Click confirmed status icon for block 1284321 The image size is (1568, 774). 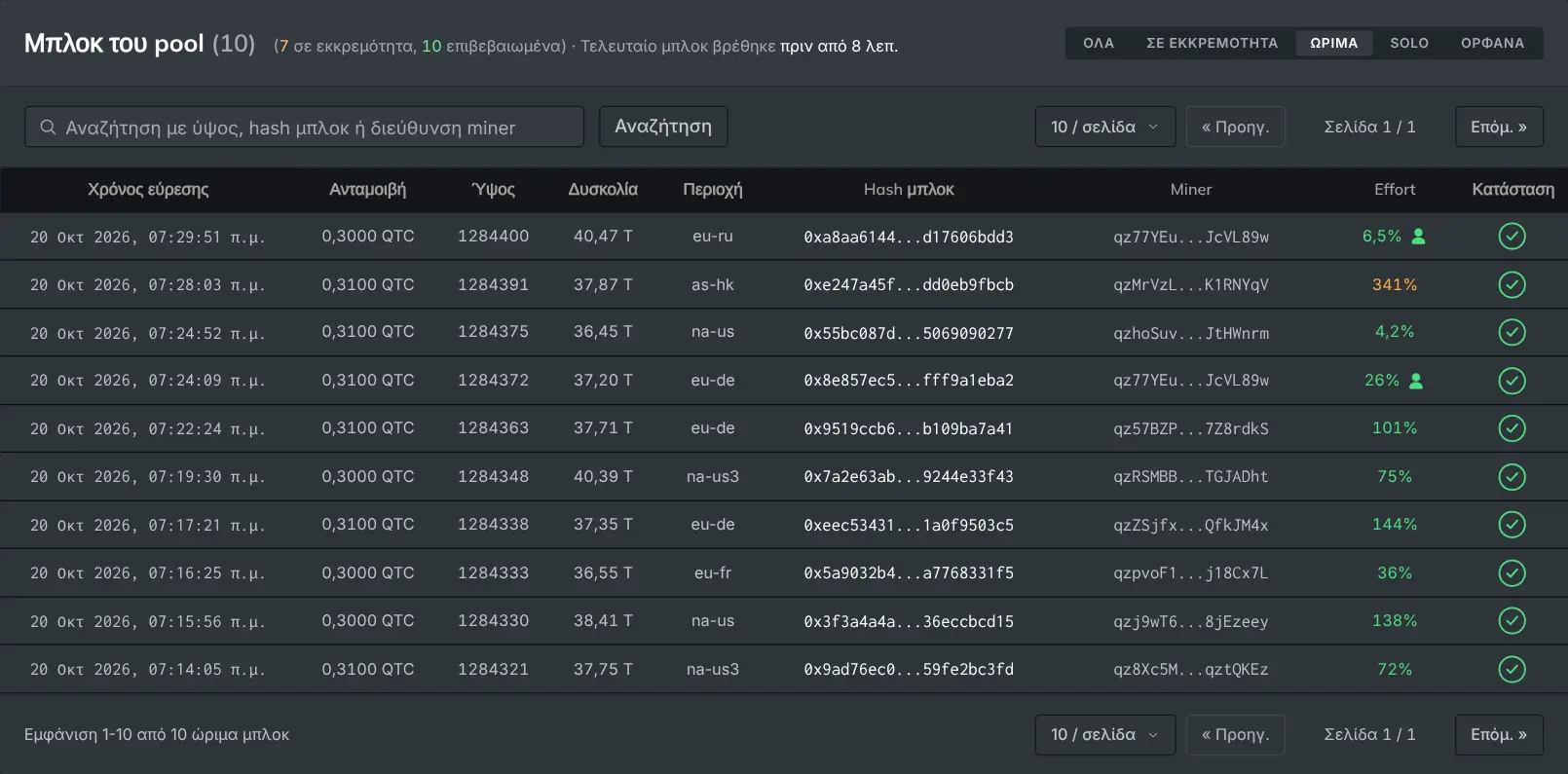1512,669
